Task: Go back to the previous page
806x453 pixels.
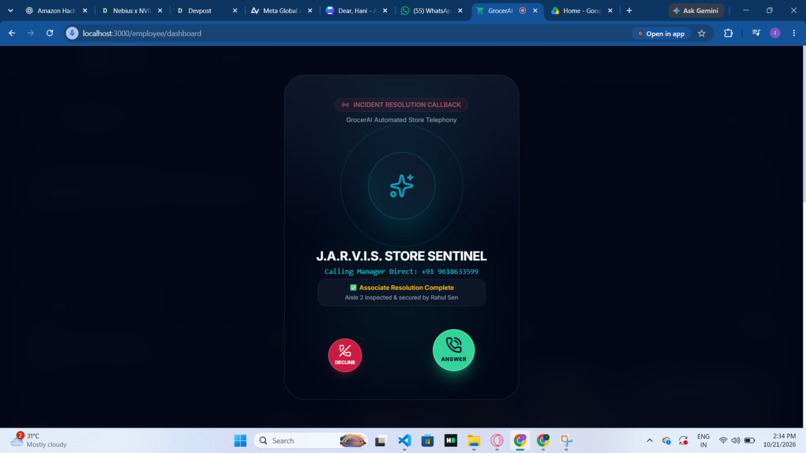Action: [12, 33]
